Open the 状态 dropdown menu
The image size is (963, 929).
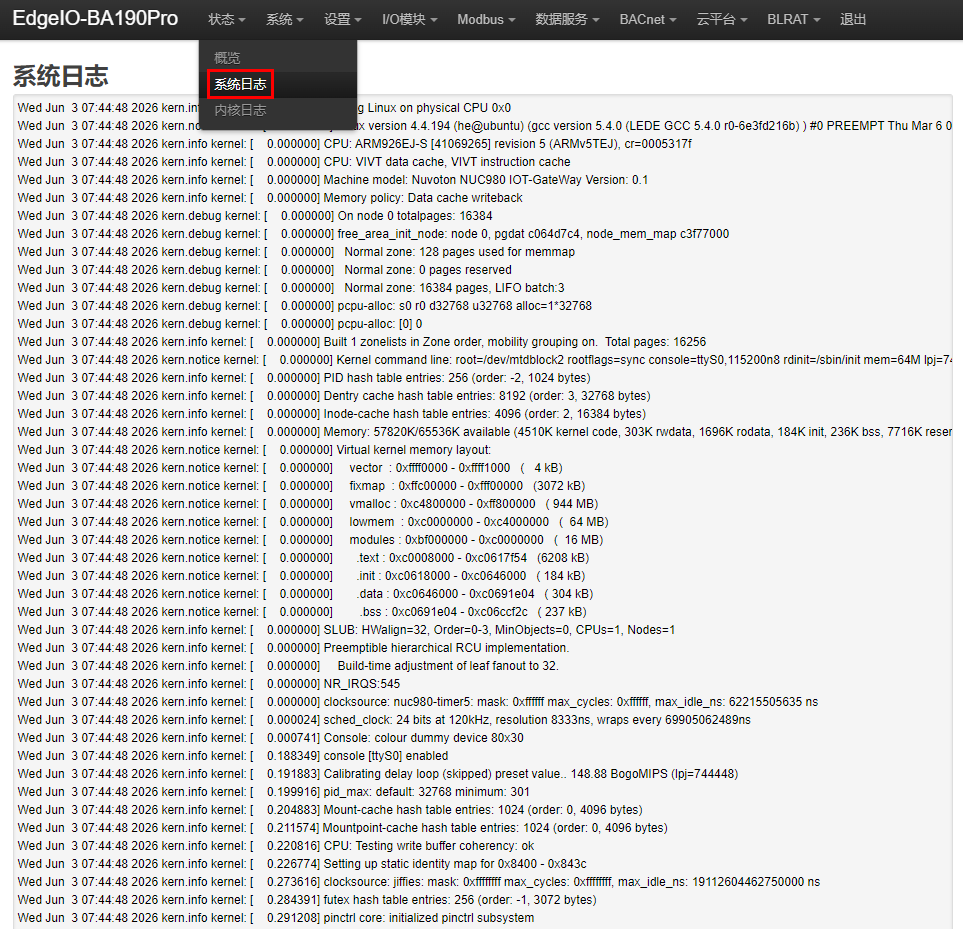coord(227,20)
